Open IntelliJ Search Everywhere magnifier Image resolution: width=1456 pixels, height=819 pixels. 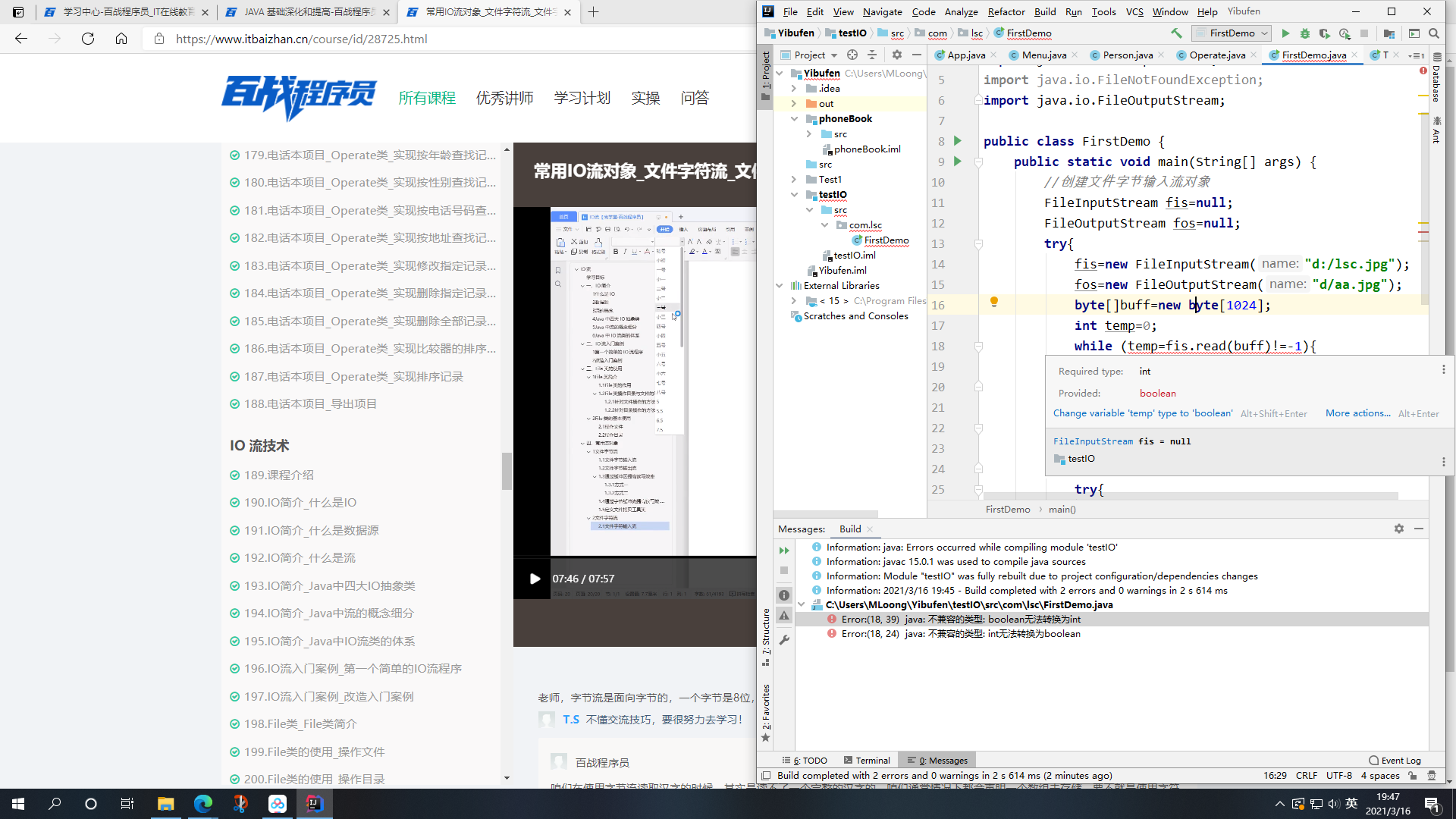click(x=1434, y=33)
